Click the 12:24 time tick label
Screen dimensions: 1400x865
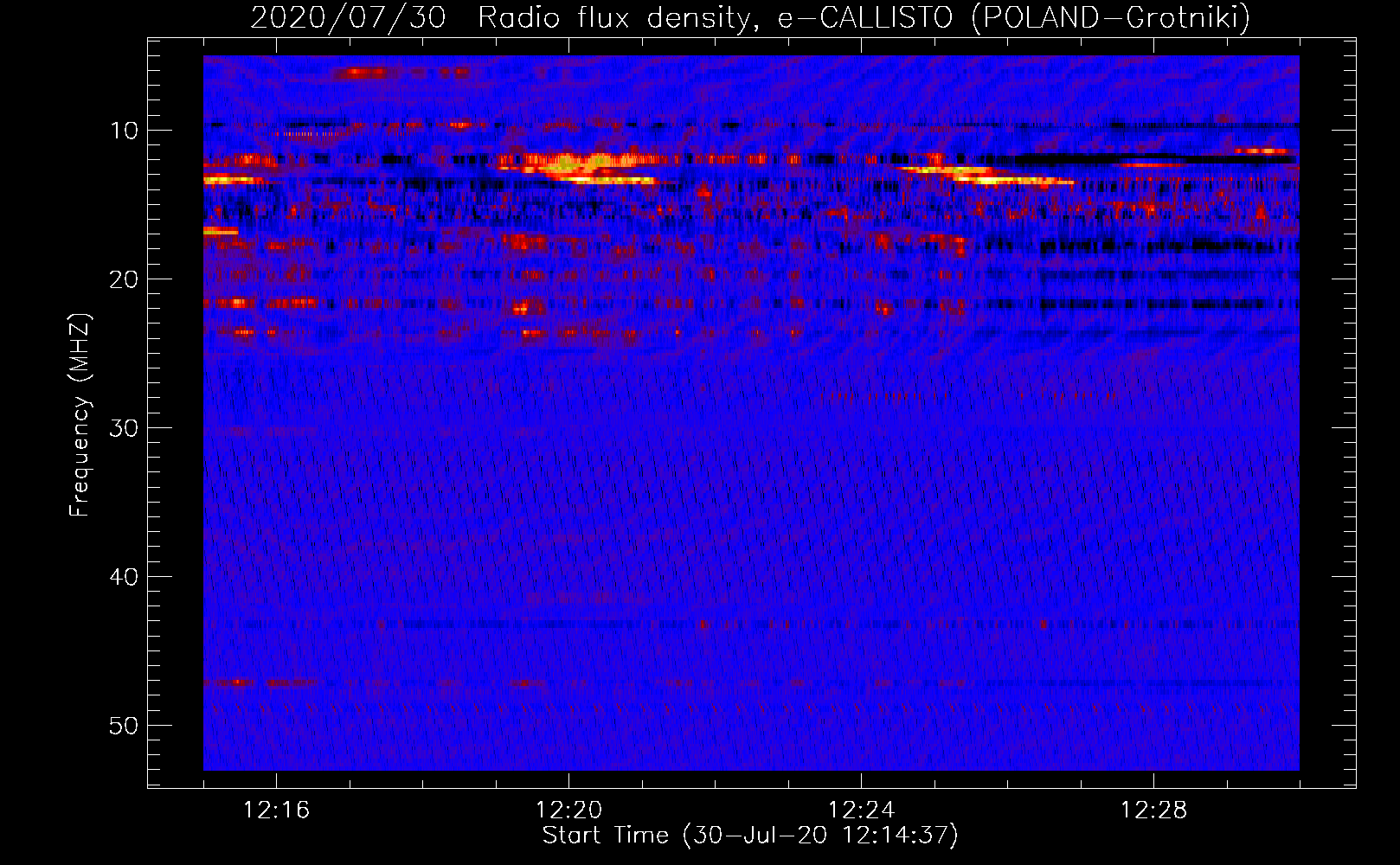[861, 811]
